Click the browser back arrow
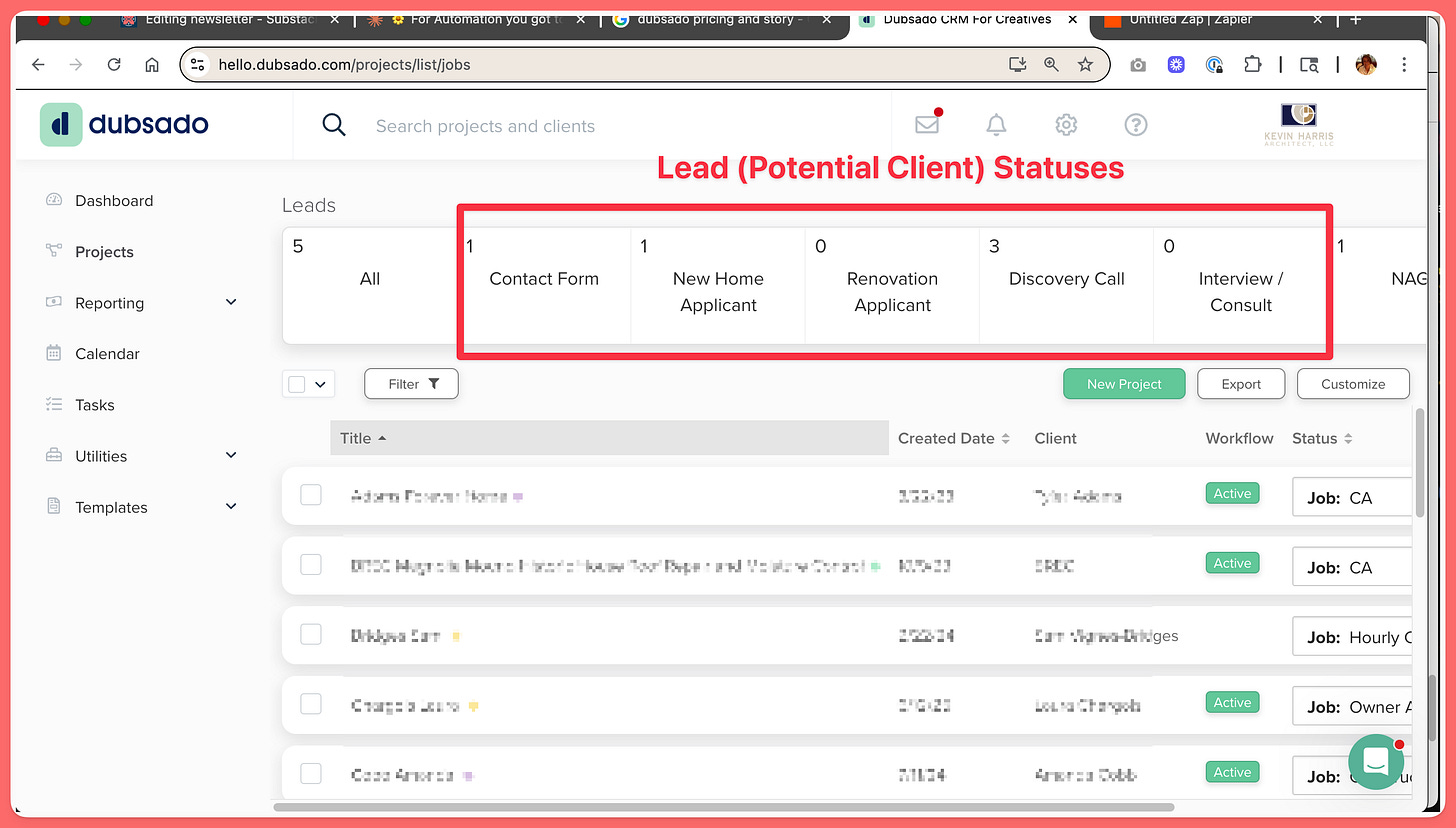 point(38,65)
